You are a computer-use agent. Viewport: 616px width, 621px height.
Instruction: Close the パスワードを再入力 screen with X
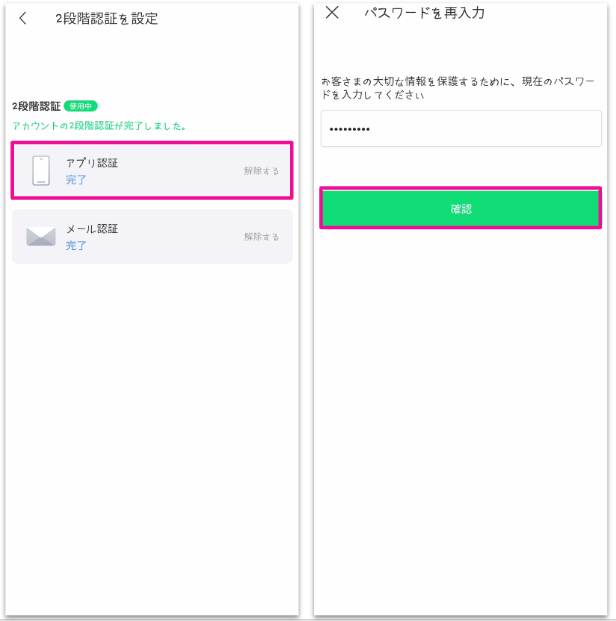[x=333, y=13]
